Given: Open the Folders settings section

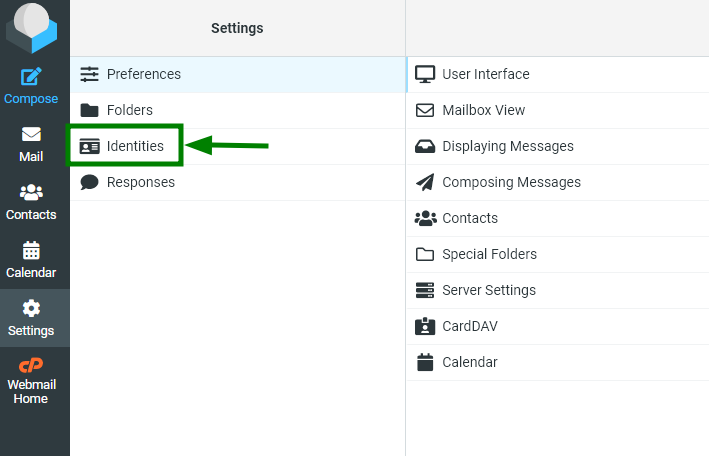Looking at the screenshot, I should pyautogui.click(x=238, y=110).
